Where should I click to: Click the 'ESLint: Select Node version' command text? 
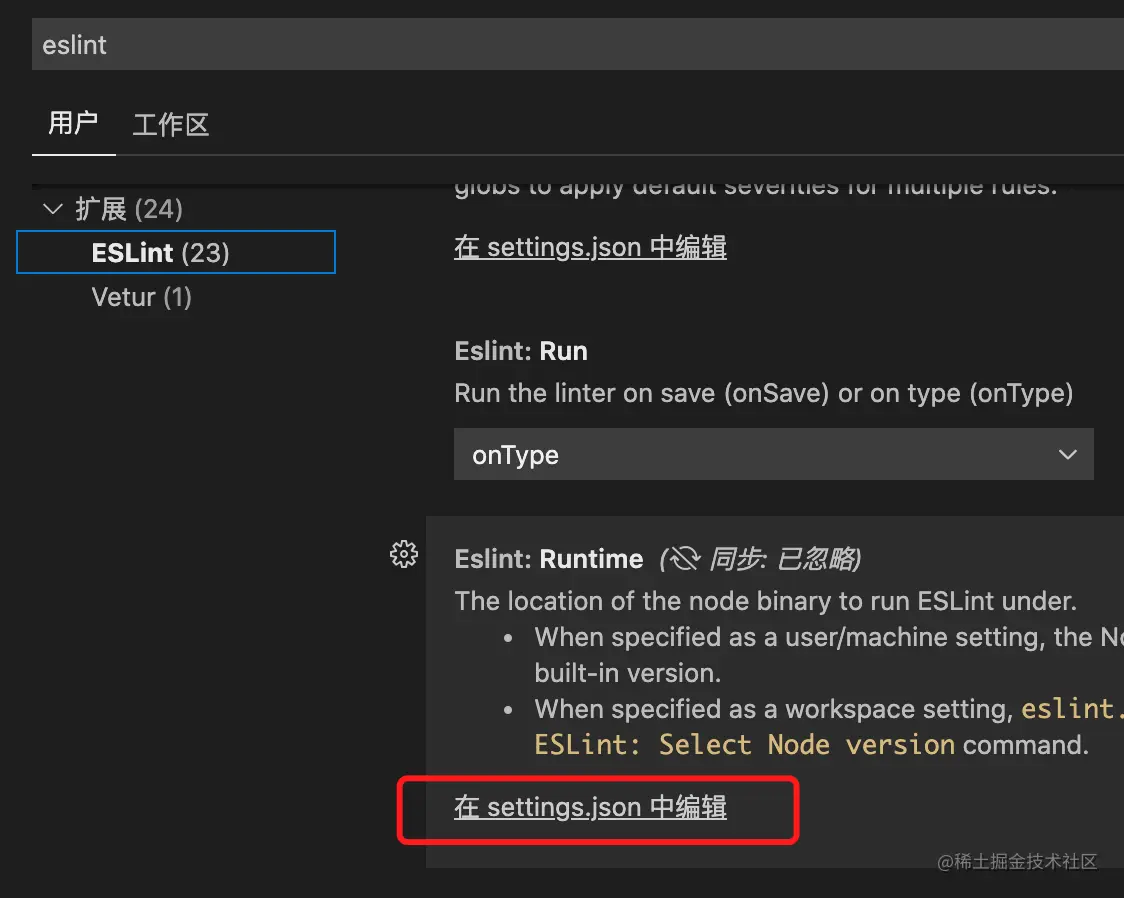pyautogui.click(x=745, y=745)
